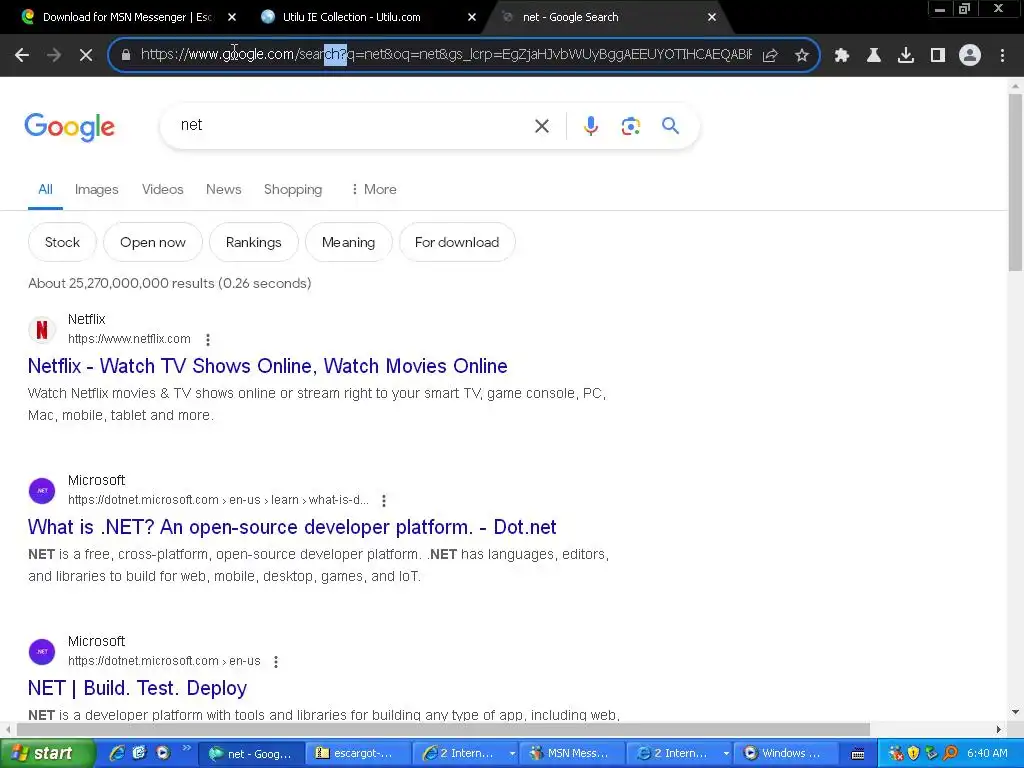Clear the search box with the X

pos(541,126)
